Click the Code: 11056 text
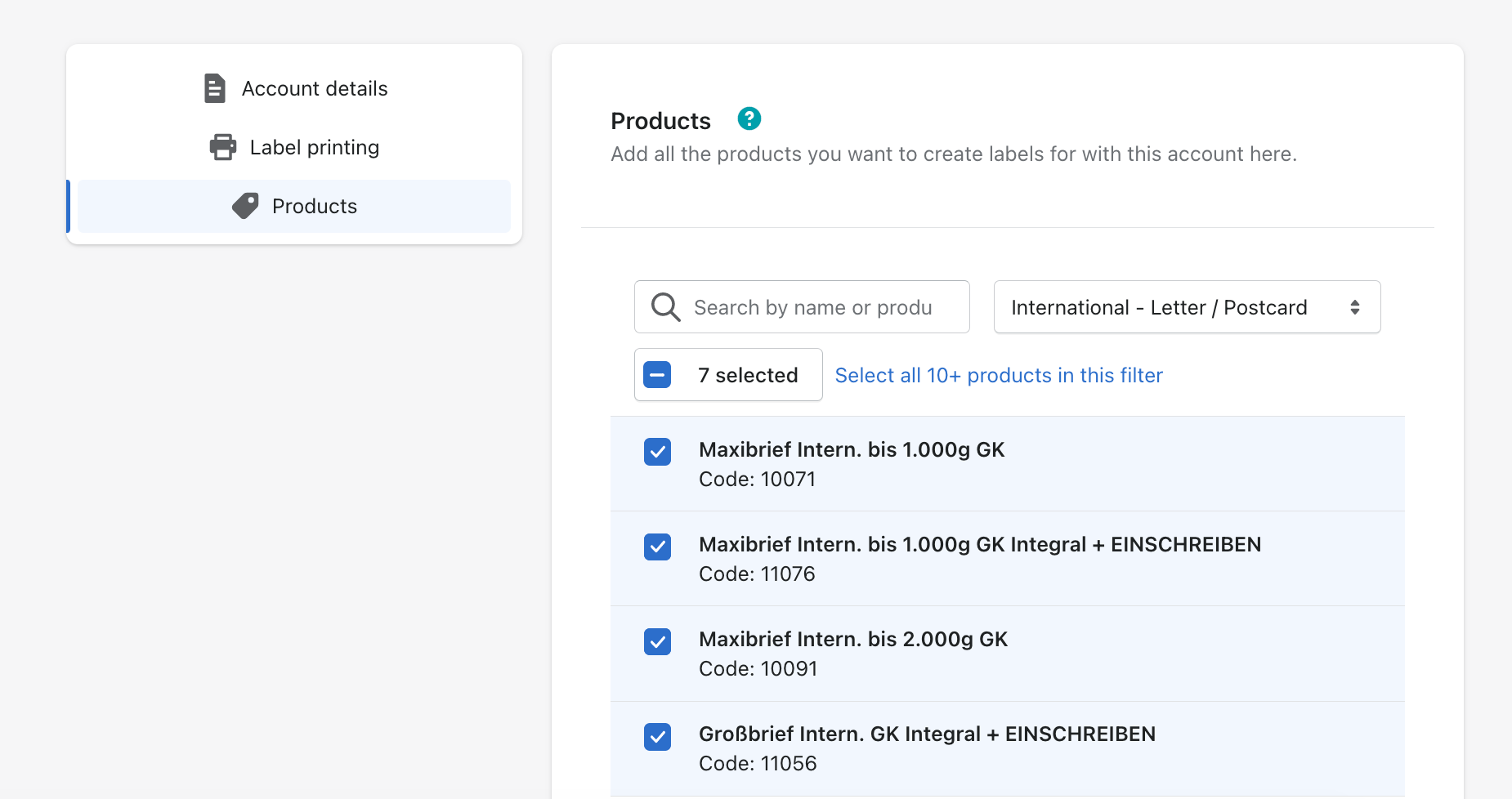This screenshot has width=1512, height=799. 758,764
